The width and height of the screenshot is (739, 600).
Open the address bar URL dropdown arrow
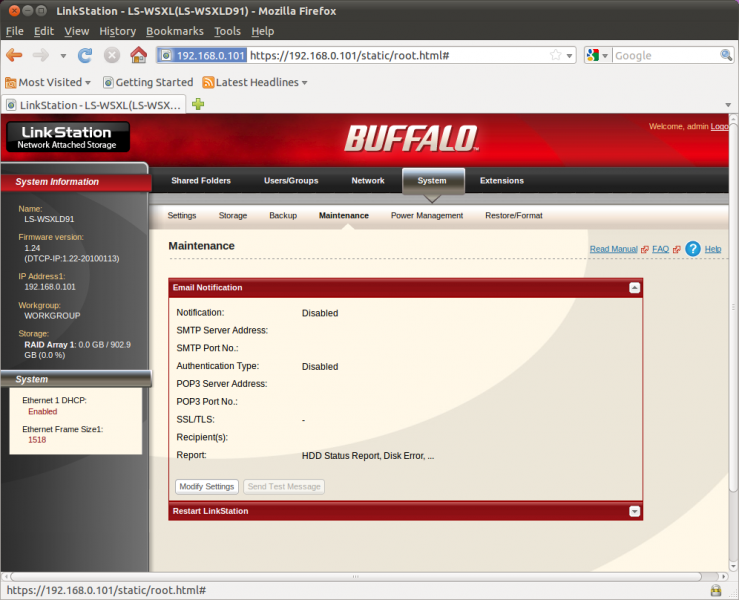569,56
